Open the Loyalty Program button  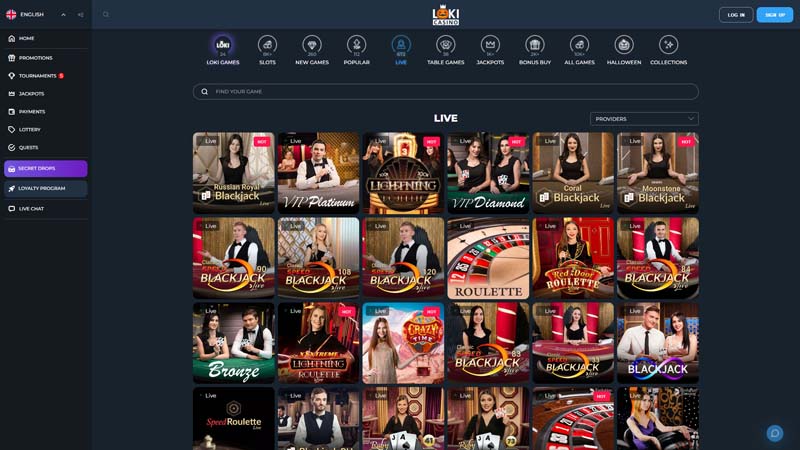45,188
